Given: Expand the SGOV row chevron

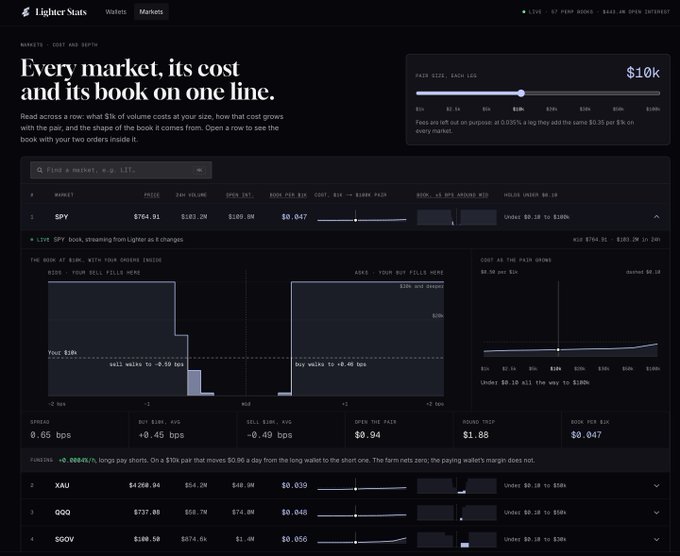Looking at the screenshot, I should [x=657, y=540].
